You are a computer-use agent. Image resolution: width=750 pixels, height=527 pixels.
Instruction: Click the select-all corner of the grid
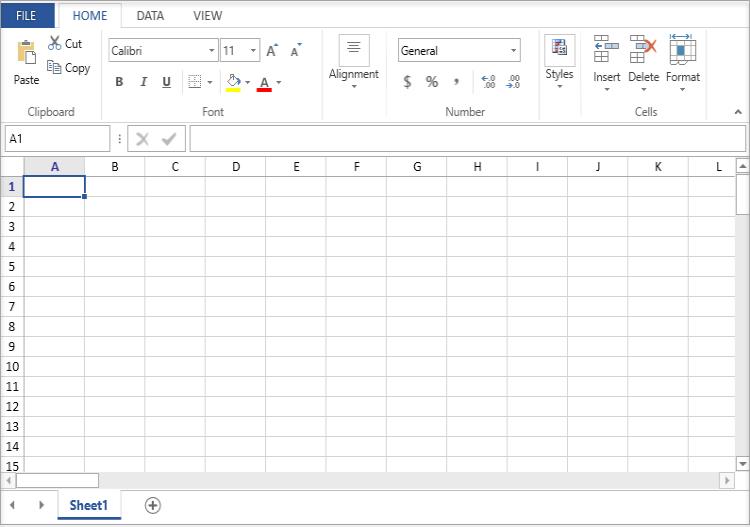tap(12, 167)
